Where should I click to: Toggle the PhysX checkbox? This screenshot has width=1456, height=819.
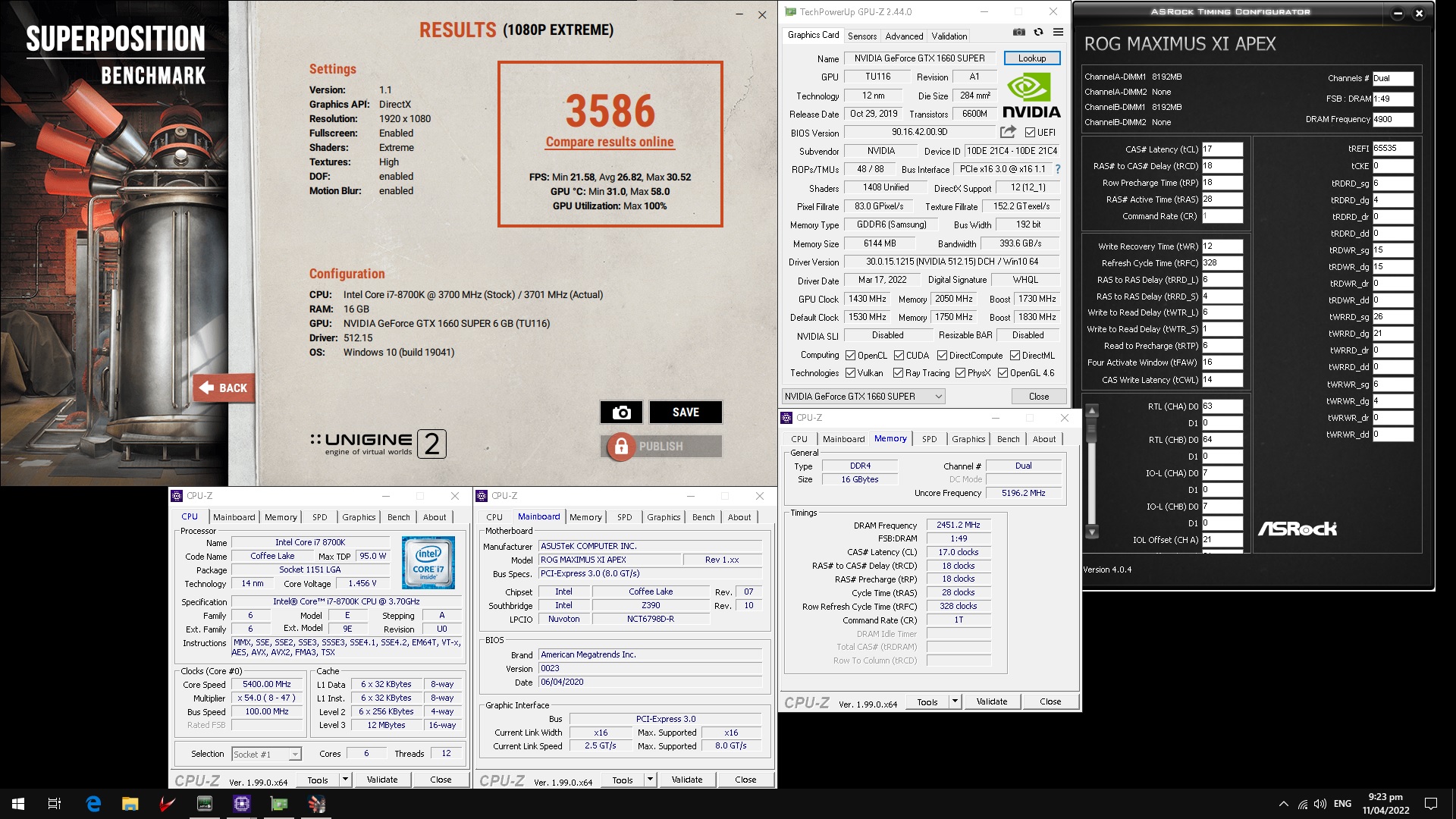960,373
